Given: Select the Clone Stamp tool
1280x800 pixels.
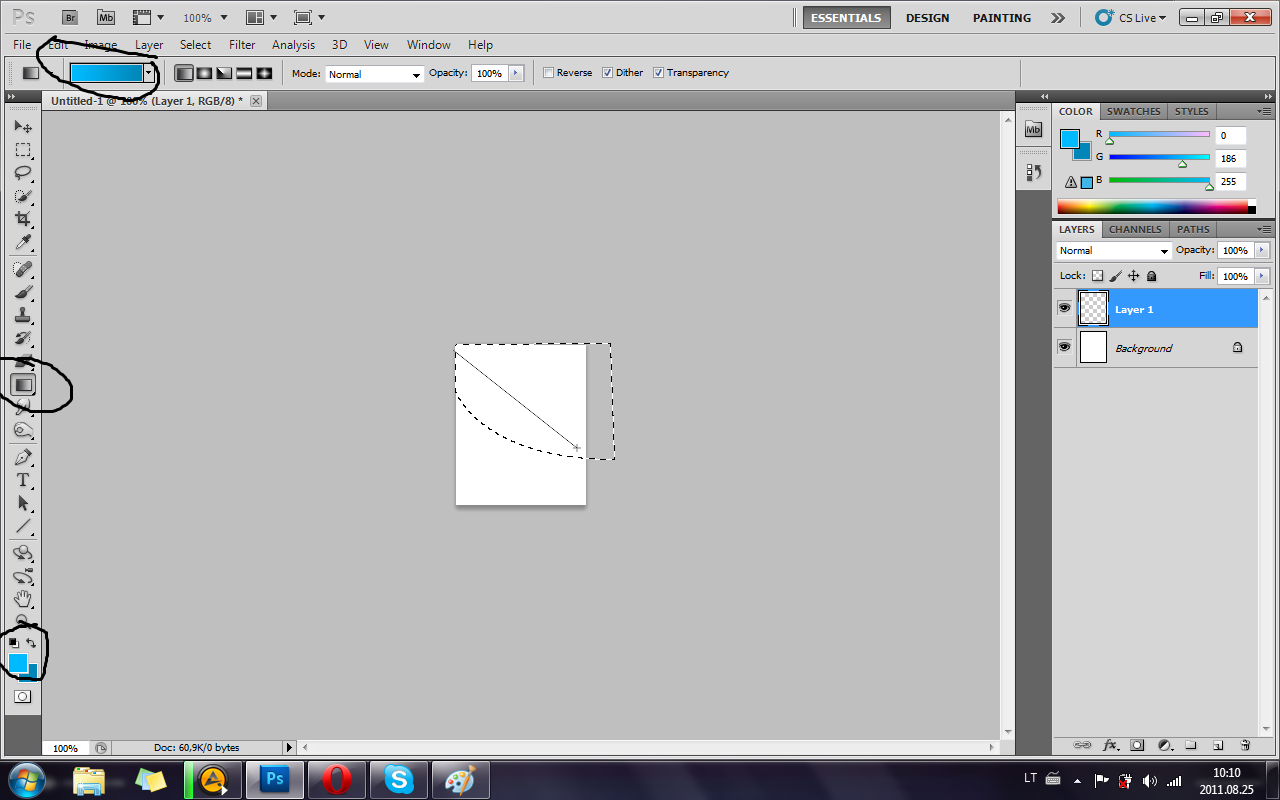Looking at the screenshot, I should pos(23,315).
